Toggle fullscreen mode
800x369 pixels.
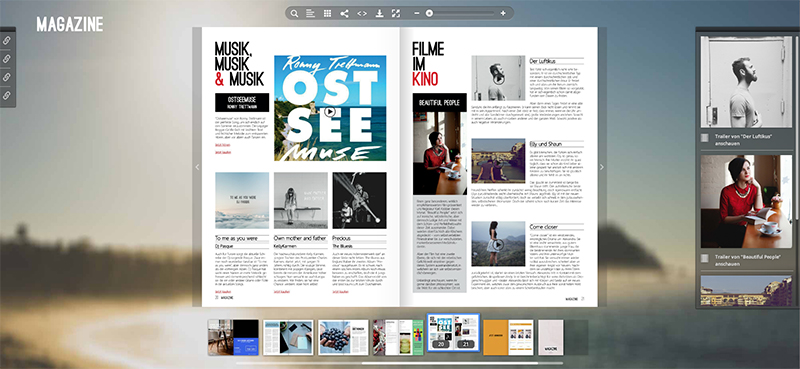coord(396,13)
